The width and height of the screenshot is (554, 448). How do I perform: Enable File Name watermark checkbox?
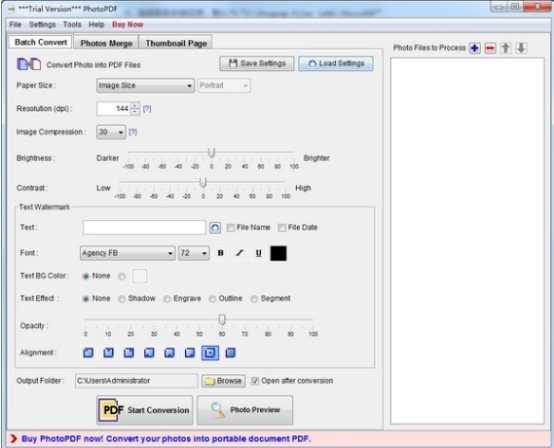click(x=231, y=228)
